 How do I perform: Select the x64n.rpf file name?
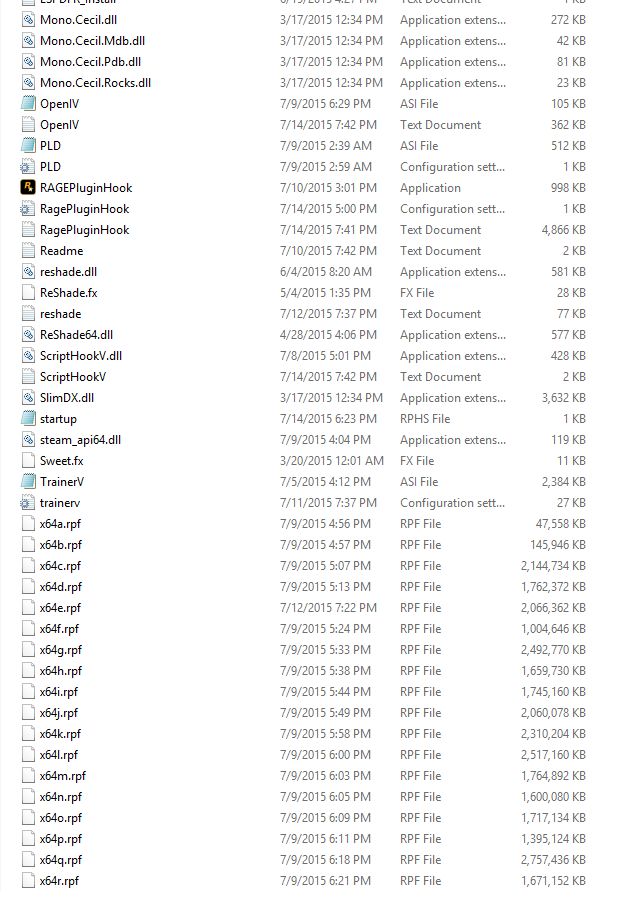click(61, 797)
